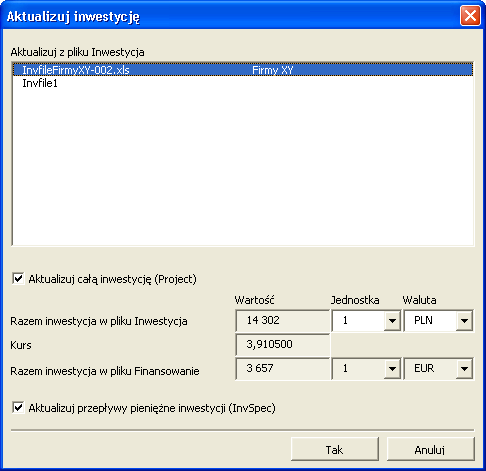Confirm with the Tak button
Image resolution: width=486 pixels, height=471 pixels.
coord(335,449)
